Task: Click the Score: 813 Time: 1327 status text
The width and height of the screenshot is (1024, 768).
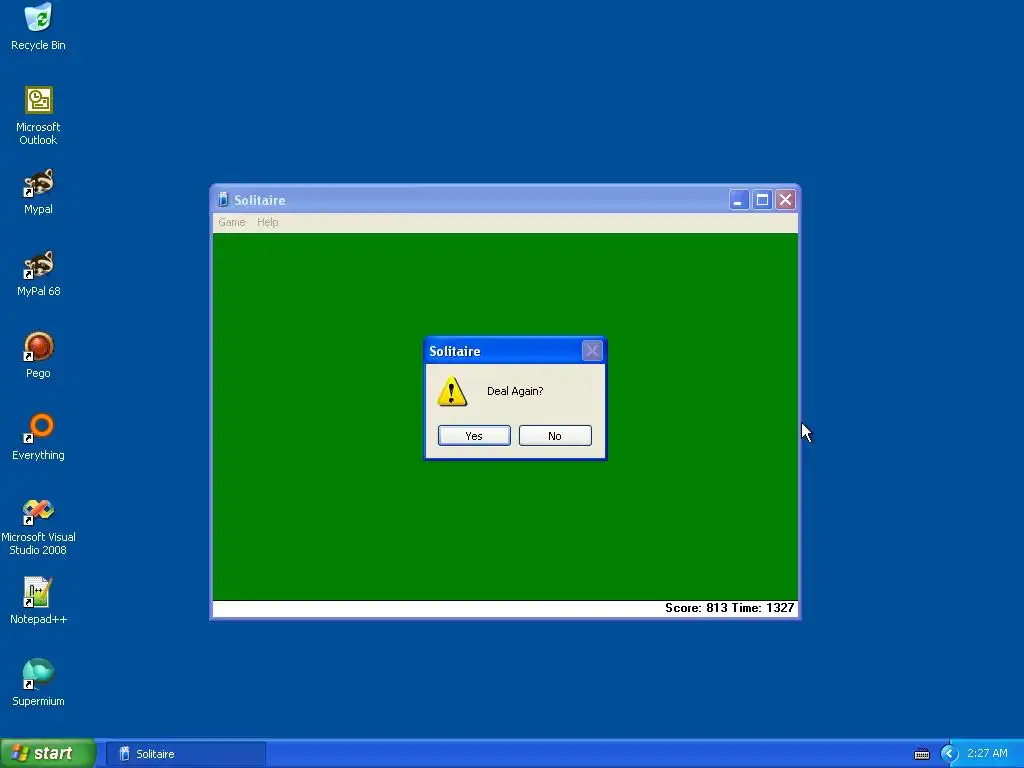Action: coord(729,608)
